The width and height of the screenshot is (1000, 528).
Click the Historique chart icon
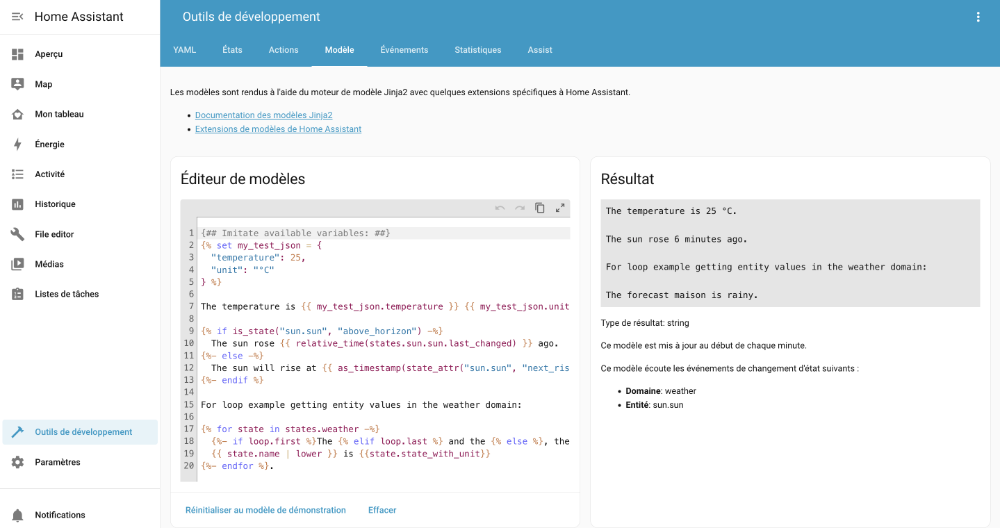tap(17, 204)
